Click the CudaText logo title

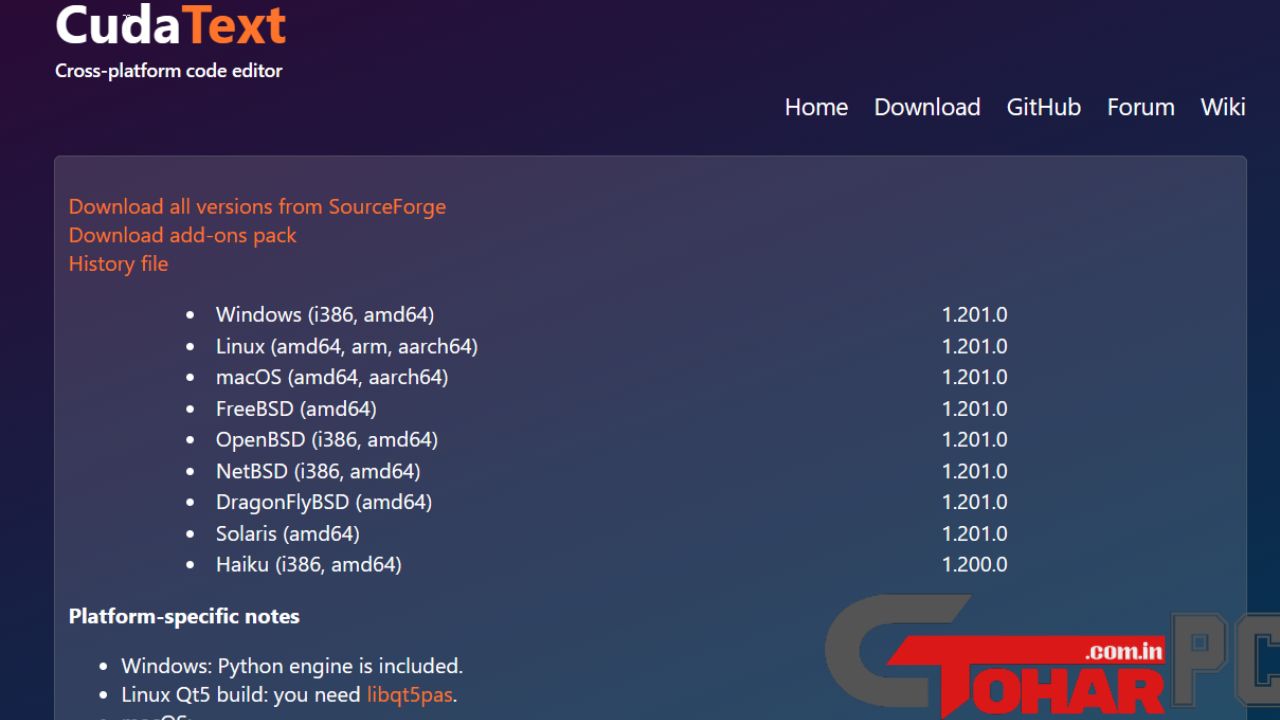coord(171,24)
